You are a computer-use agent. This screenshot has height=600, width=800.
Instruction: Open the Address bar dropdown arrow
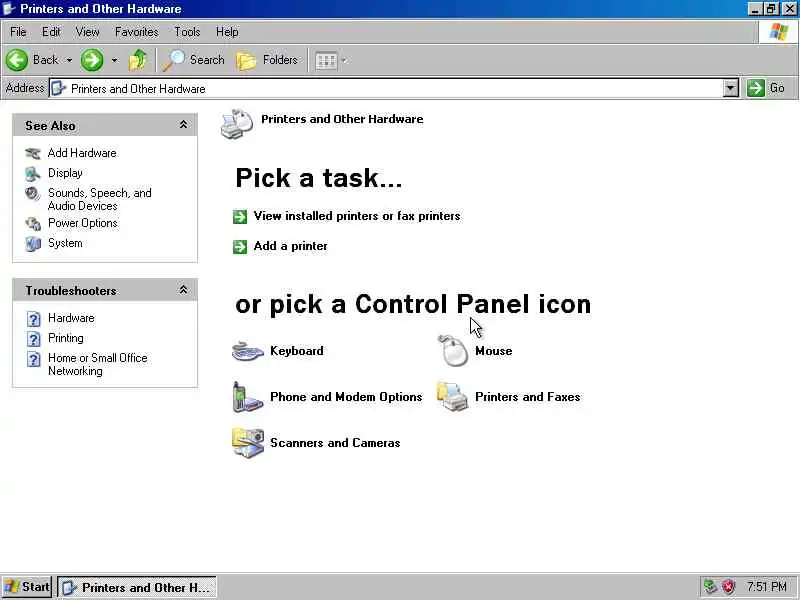pyautogui.click(x=731, y=88)
